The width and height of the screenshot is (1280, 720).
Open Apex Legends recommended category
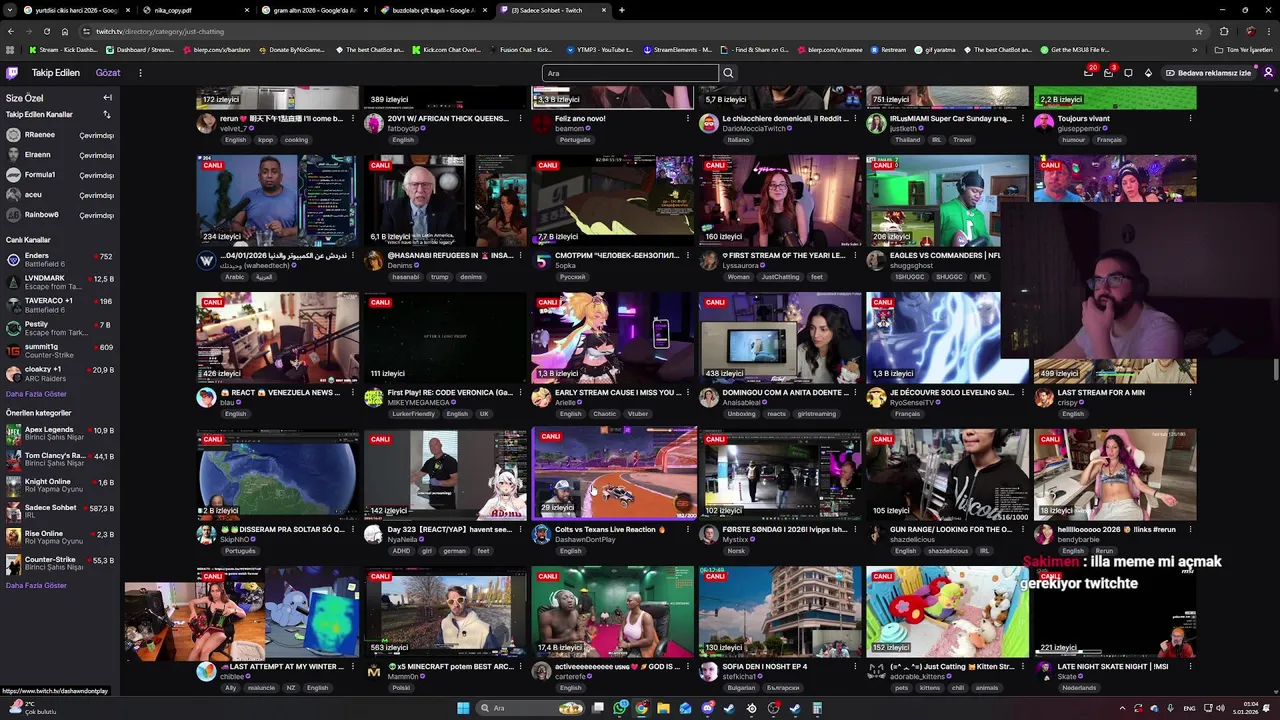click(x=60, y=434)
